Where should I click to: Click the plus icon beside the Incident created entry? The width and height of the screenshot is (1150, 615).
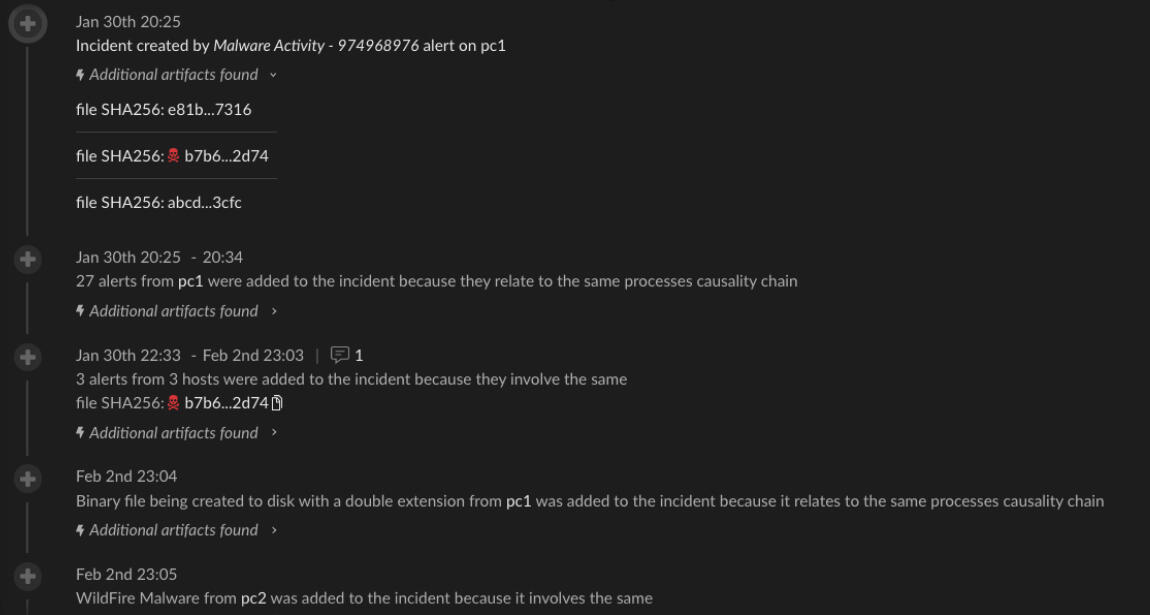pos(28,24)
